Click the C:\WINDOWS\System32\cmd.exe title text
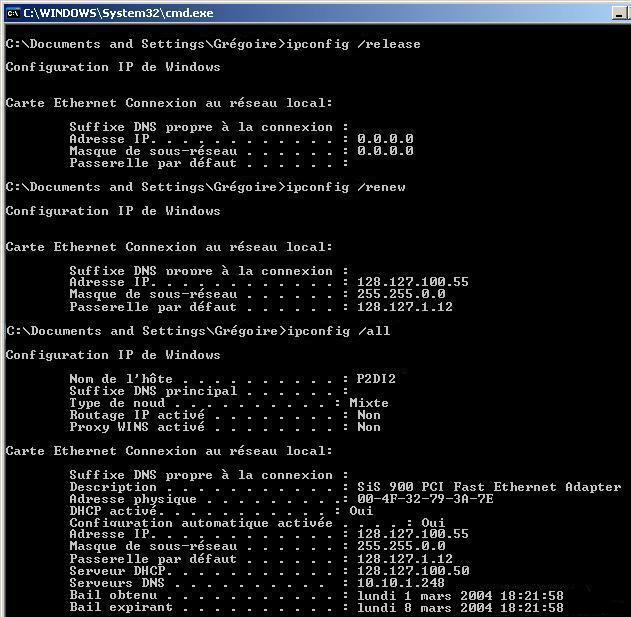Screen dimensions: 631x617 (x=119, y=13)
